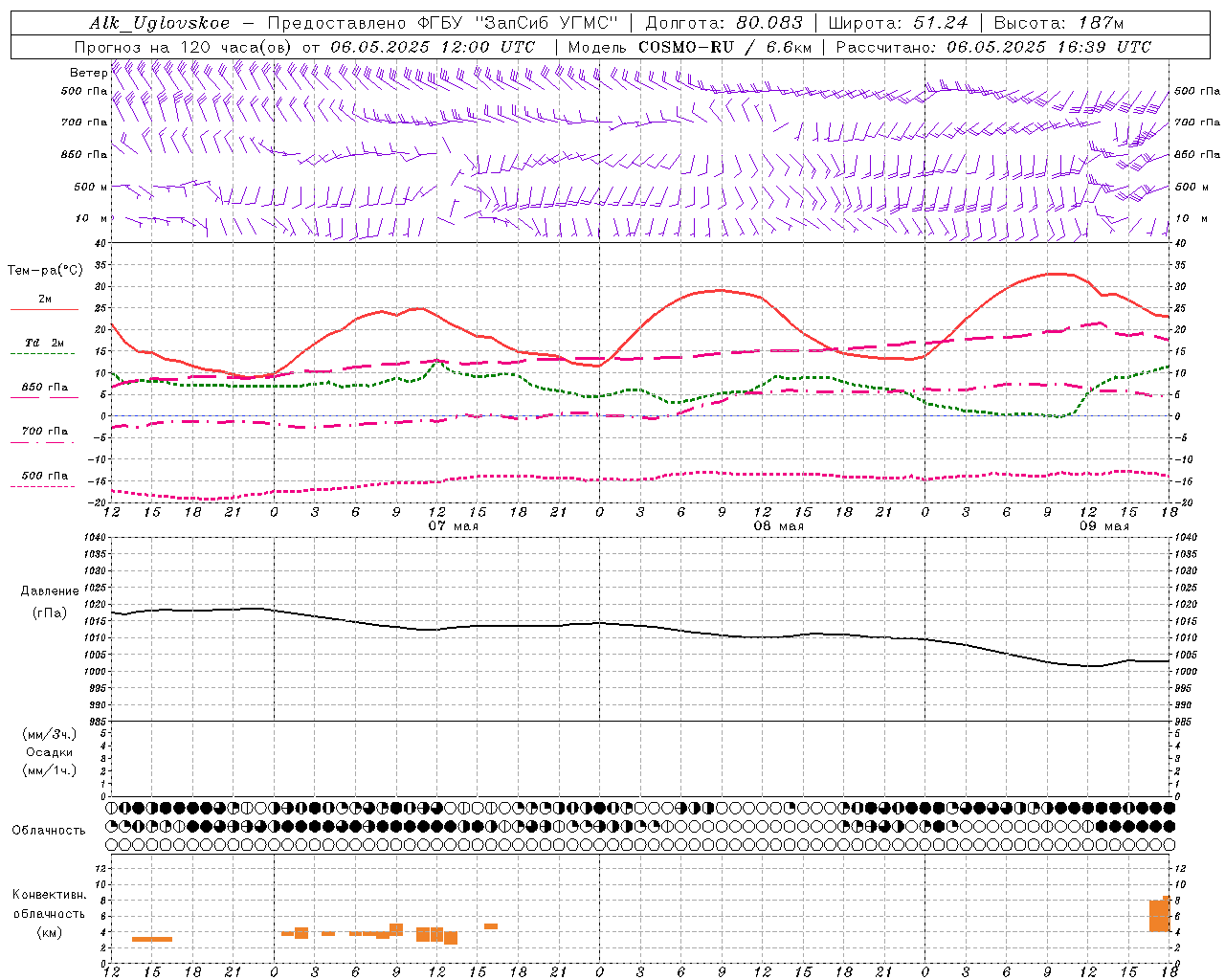Click the 10 м wind level label on left
The height and width of the screenshot is (980, 1225).
[90, 219]
